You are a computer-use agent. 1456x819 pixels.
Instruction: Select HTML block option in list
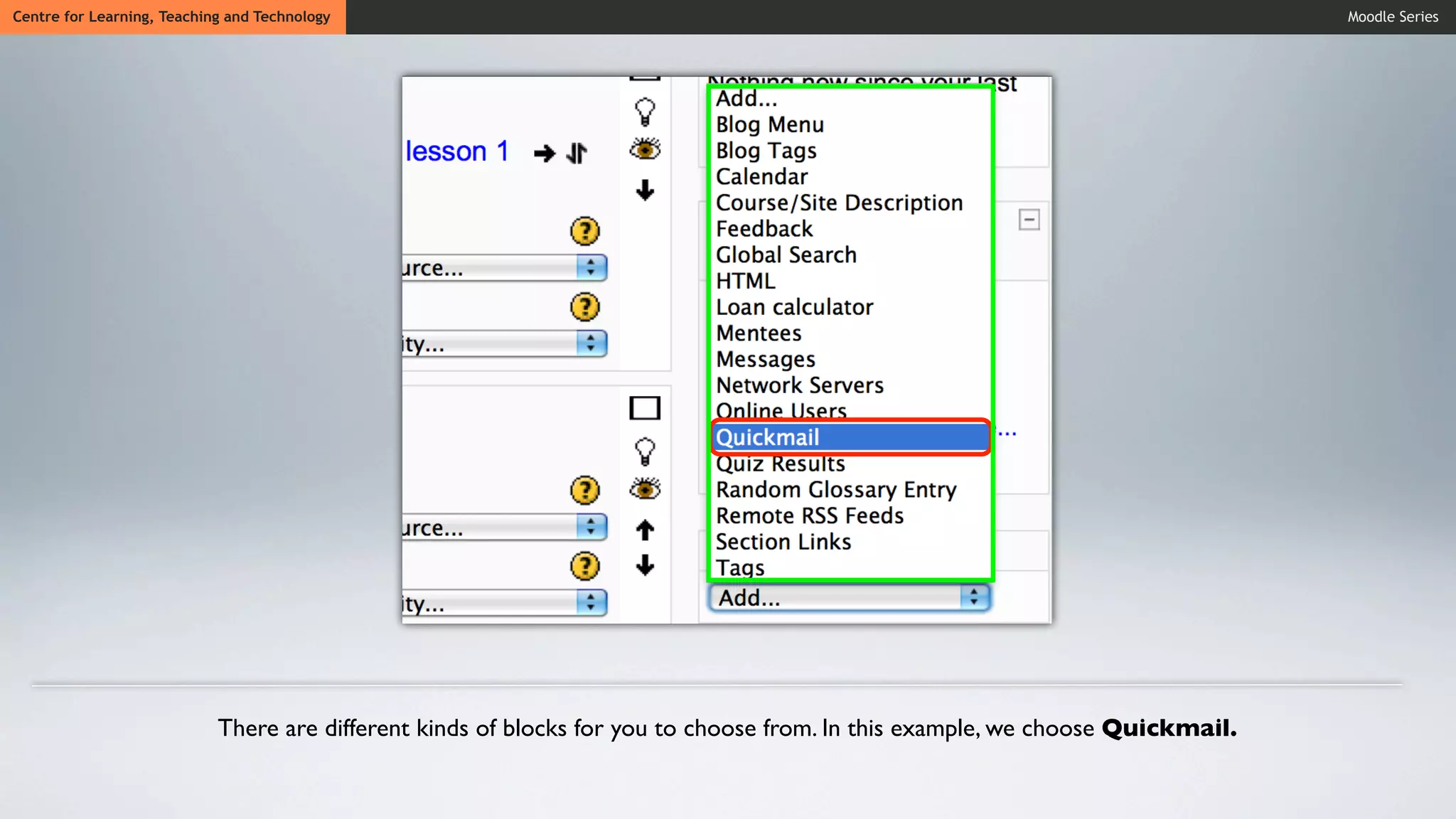[746, 281]
